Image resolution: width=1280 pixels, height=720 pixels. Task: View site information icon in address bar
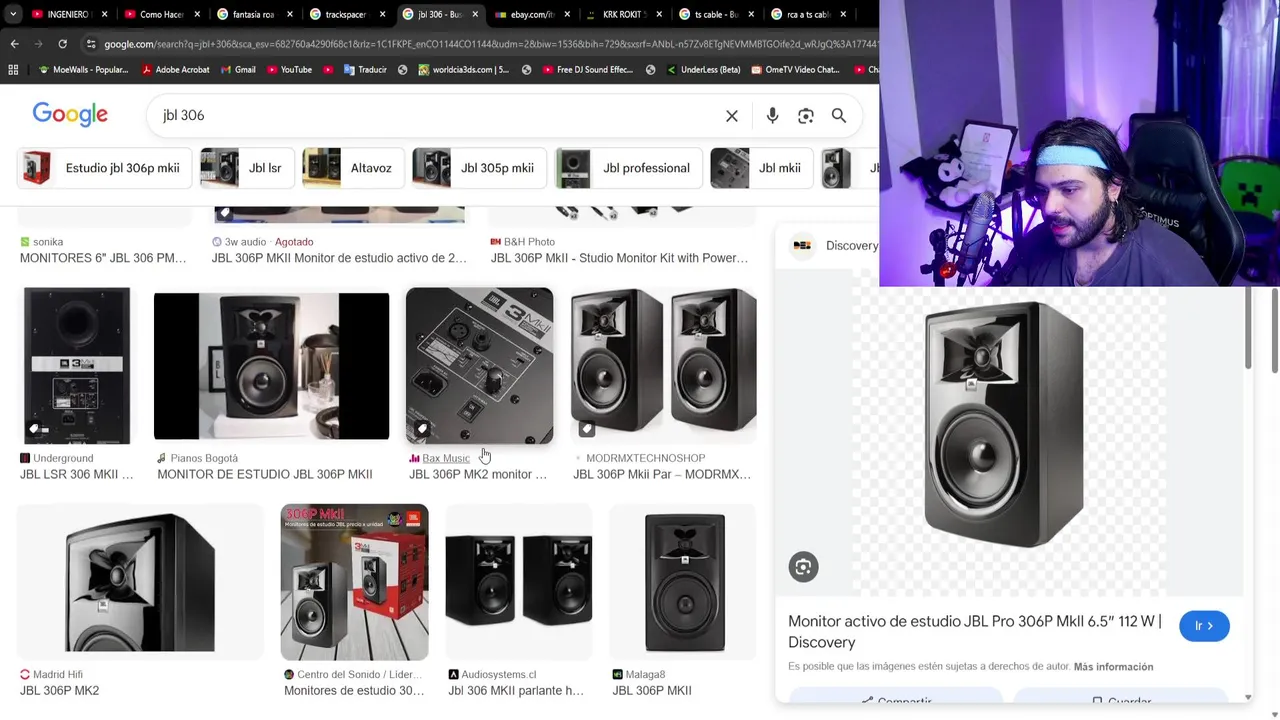91,44
